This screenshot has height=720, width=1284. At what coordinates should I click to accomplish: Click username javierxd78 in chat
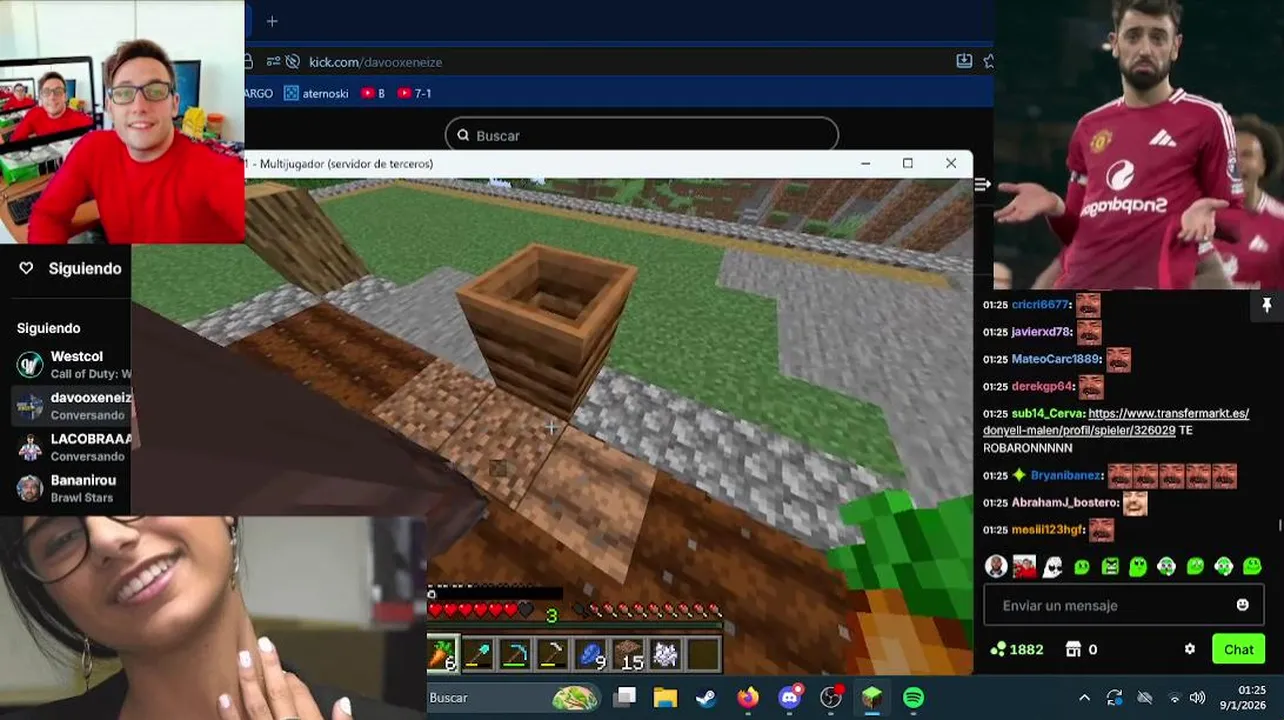pyautogui.click(x=1041, y=331)
